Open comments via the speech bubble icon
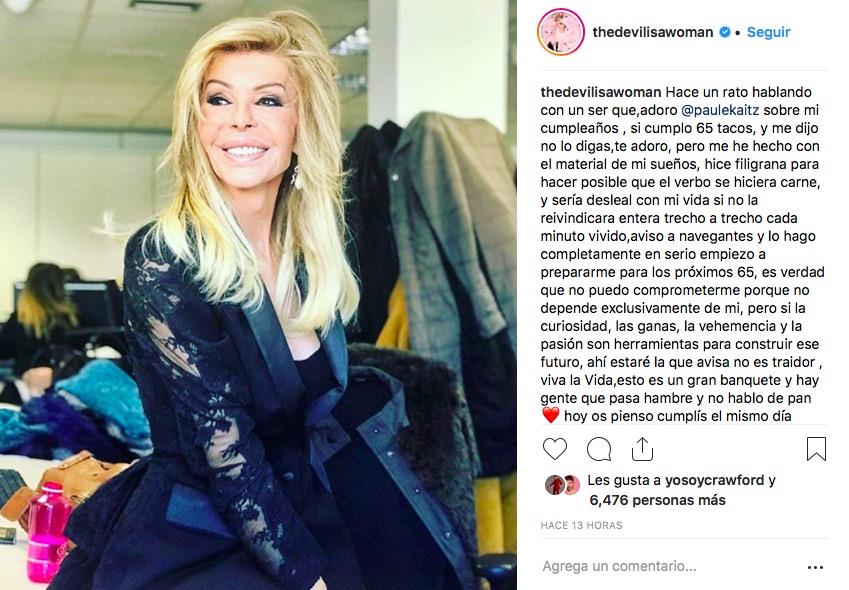The width and height of the screenshot is (849, 590). pos(599,449)
